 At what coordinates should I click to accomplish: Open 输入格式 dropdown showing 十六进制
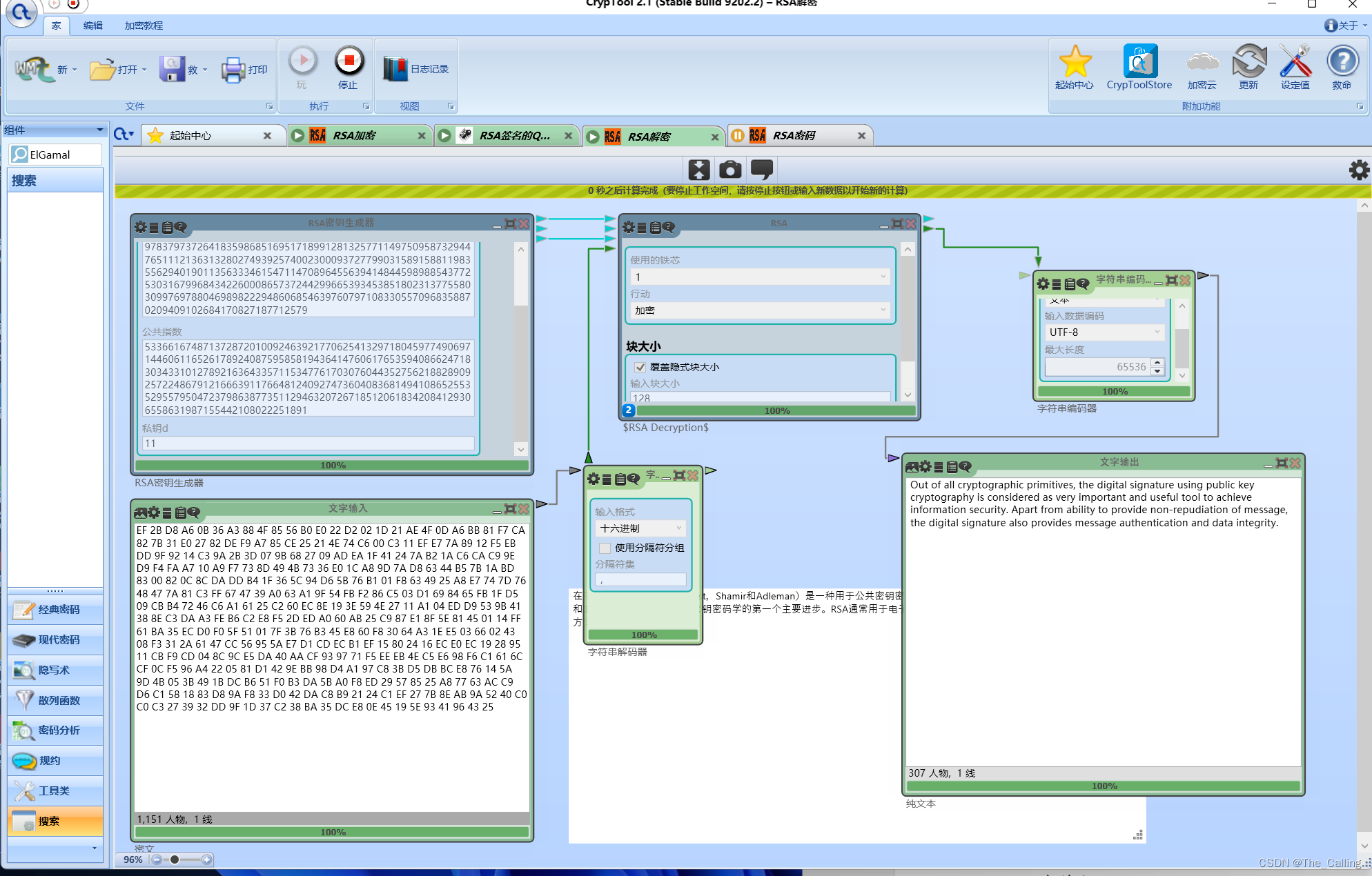pyautogui.click(x=640, y=528)
